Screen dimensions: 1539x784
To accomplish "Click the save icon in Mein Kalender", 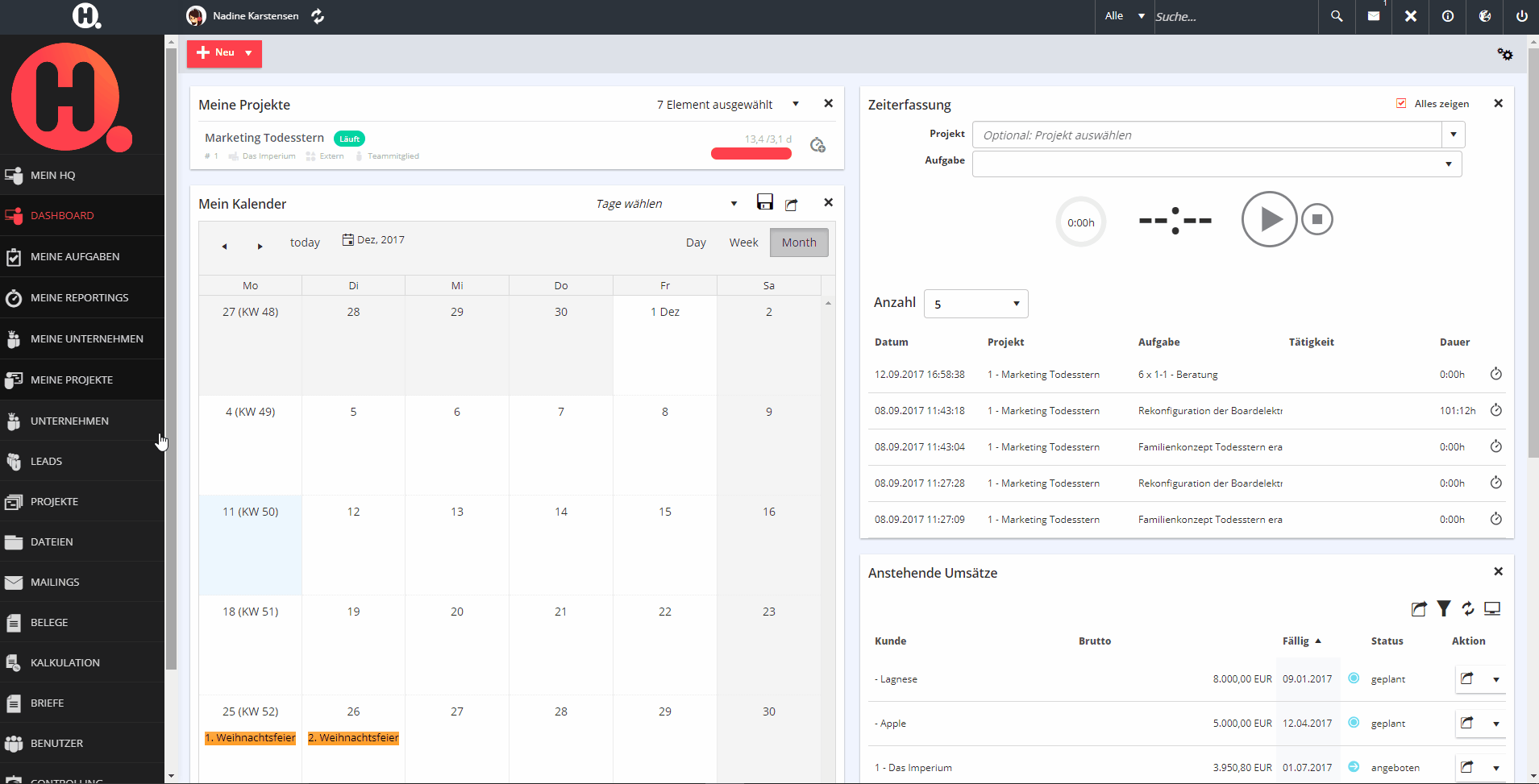I will 765,202.
